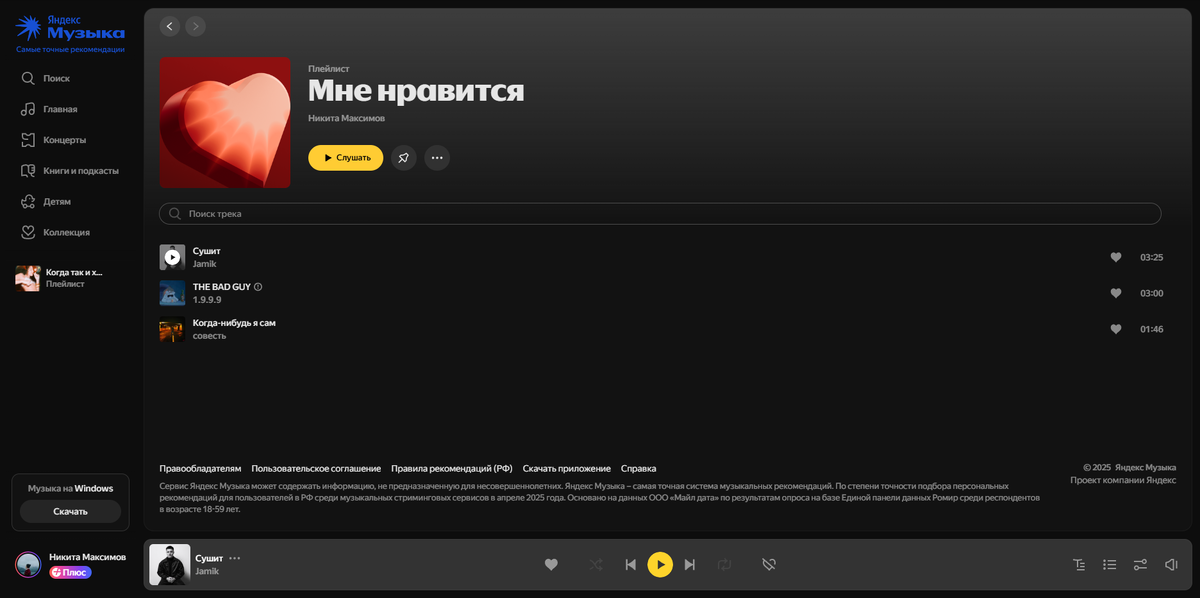Unlike Когда-нибудь я сам track
The image size is (1200, 598).
pos(1116,329)
